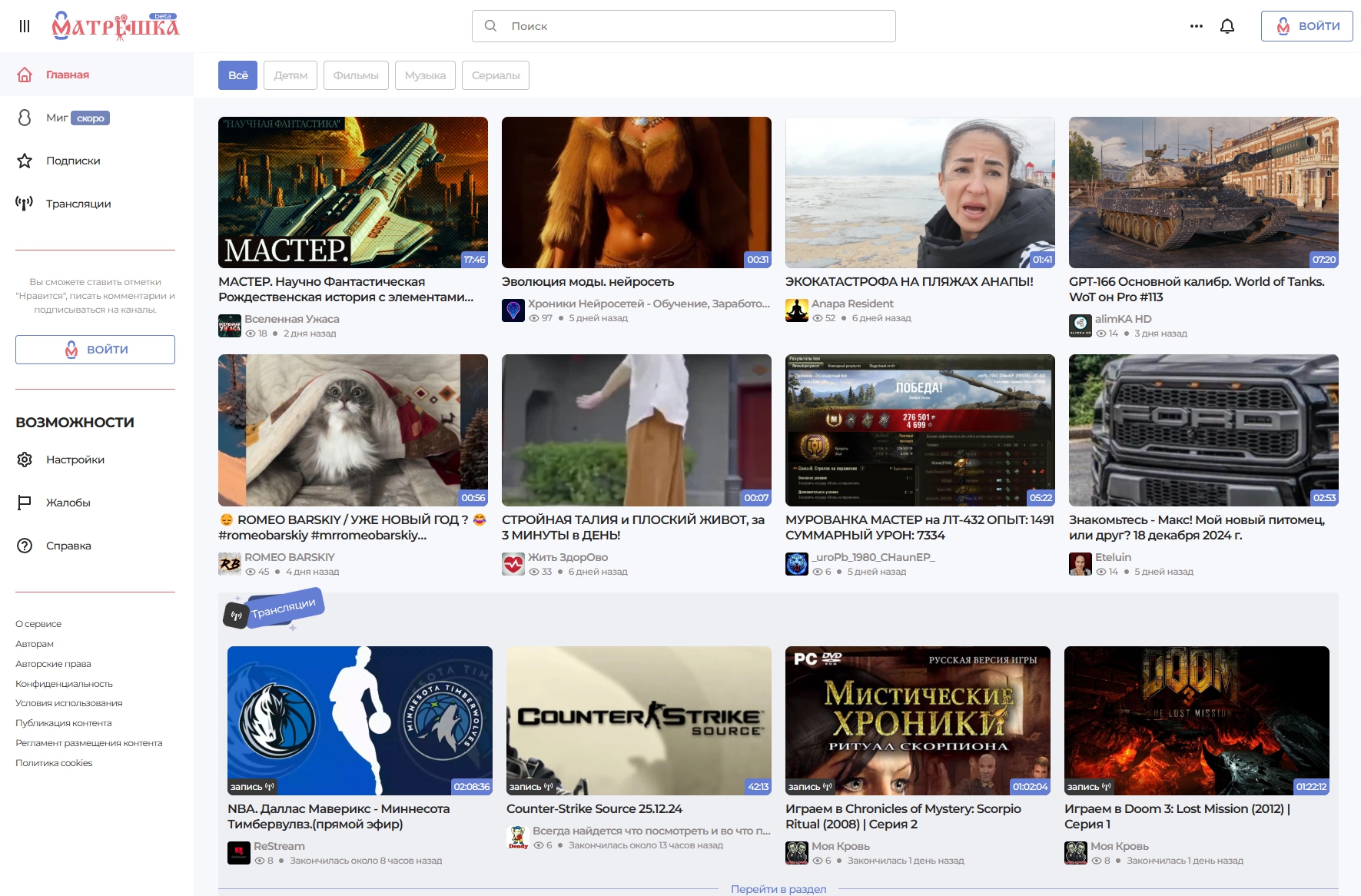Toggle the sidebar hamburger menu icon
The image size is (1361, 896).
[25, 26]
